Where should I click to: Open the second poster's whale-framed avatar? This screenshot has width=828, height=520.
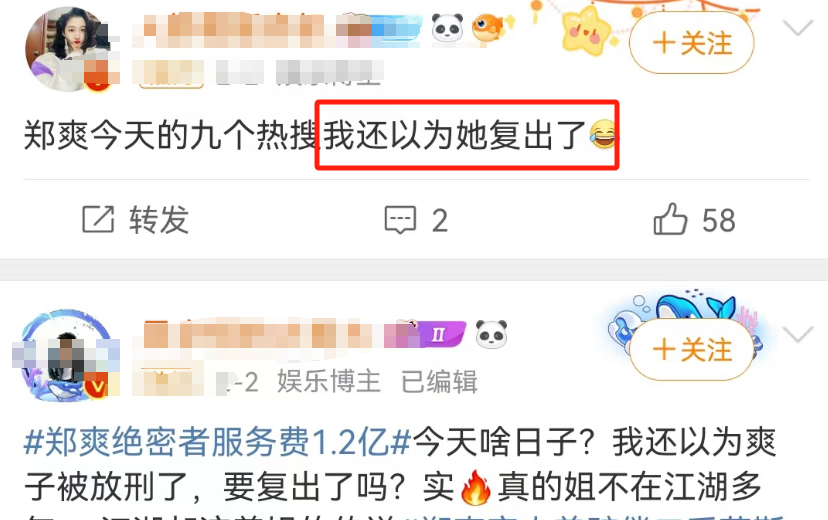coord(65,356)
